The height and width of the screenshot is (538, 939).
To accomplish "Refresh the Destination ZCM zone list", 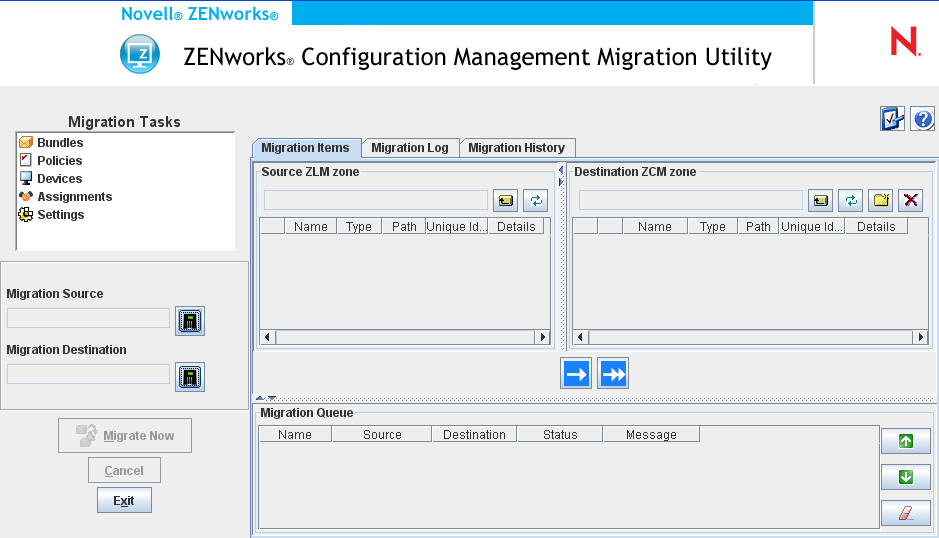I will coord(850,201).
